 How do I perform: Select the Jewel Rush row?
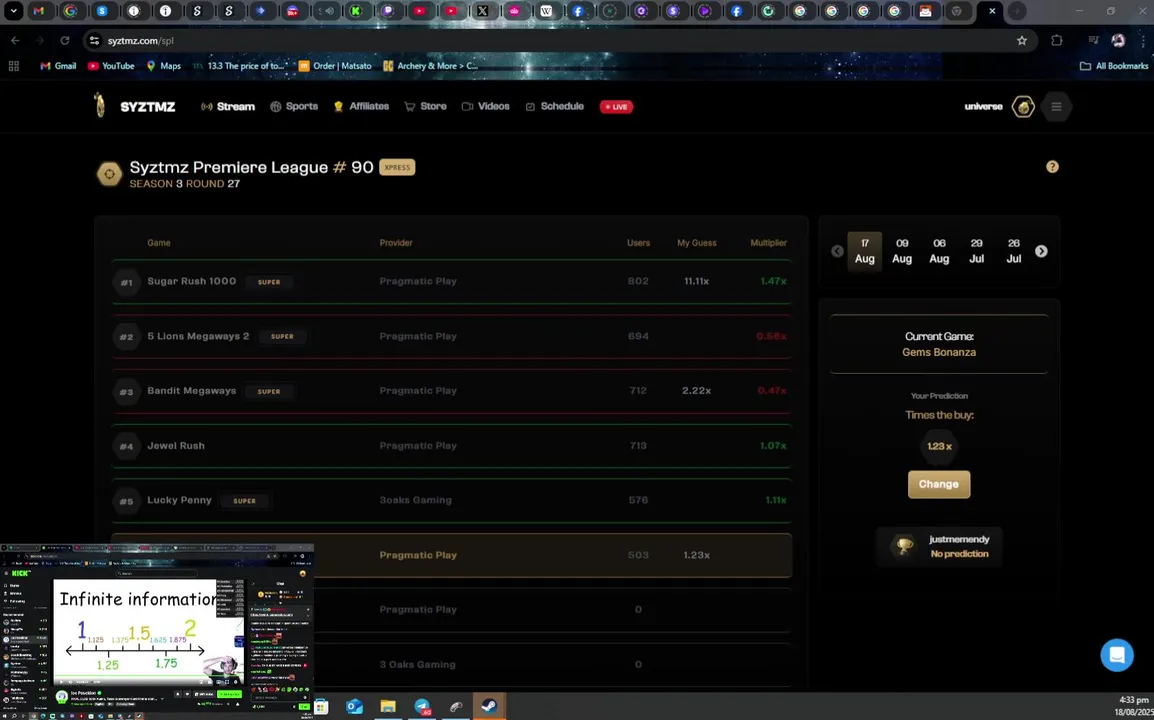point(452,446)
